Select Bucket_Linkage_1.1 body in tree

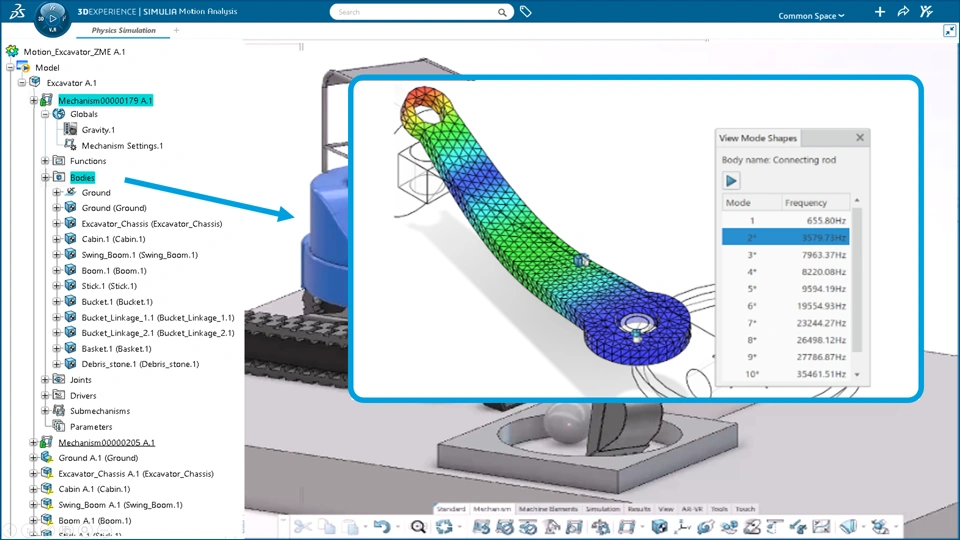coord(158,317)
